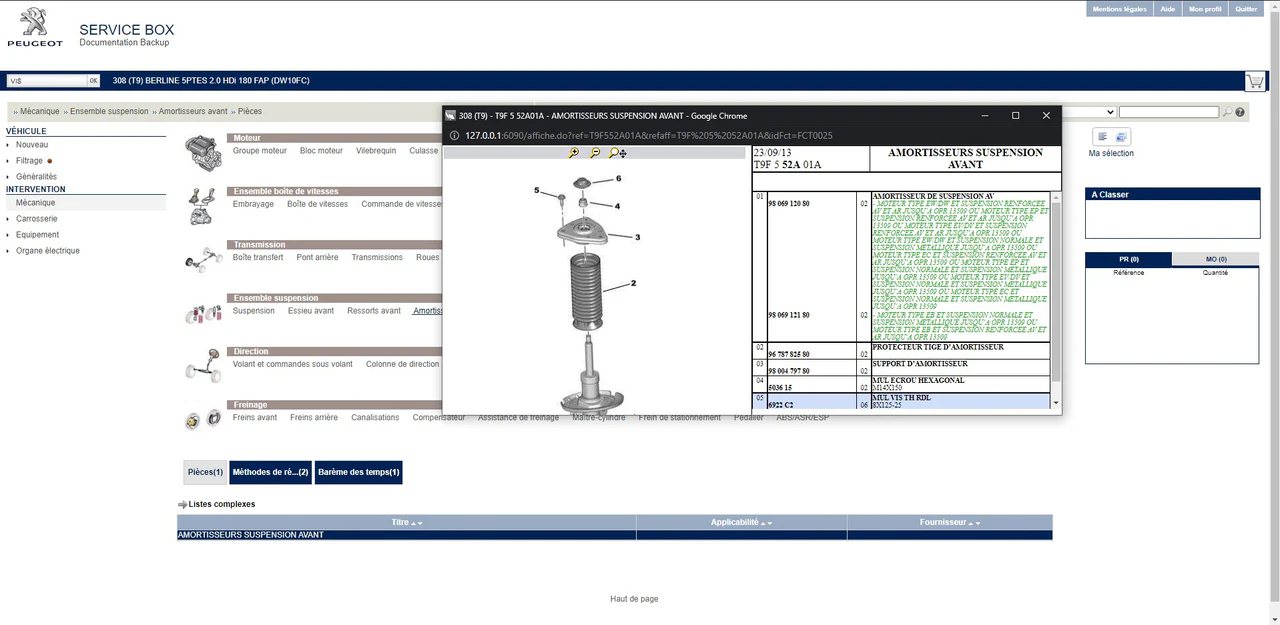
Task: Switch to the MO (0) tab
Action: pyautogui.click(x=1215, y=259)
